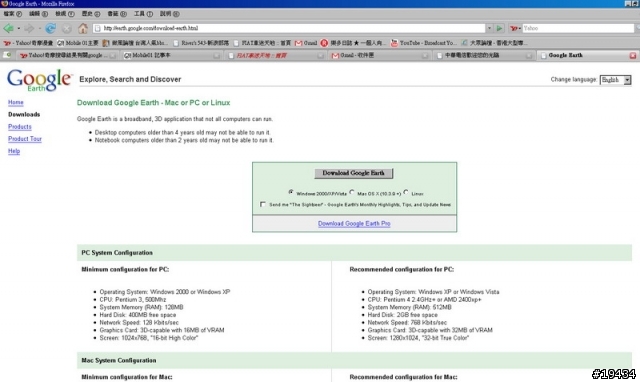This screenshot has height=382, width=640.
Task: Open the last bookmark after YouTube
Action: pyautogui.click(x=494, y=43)
